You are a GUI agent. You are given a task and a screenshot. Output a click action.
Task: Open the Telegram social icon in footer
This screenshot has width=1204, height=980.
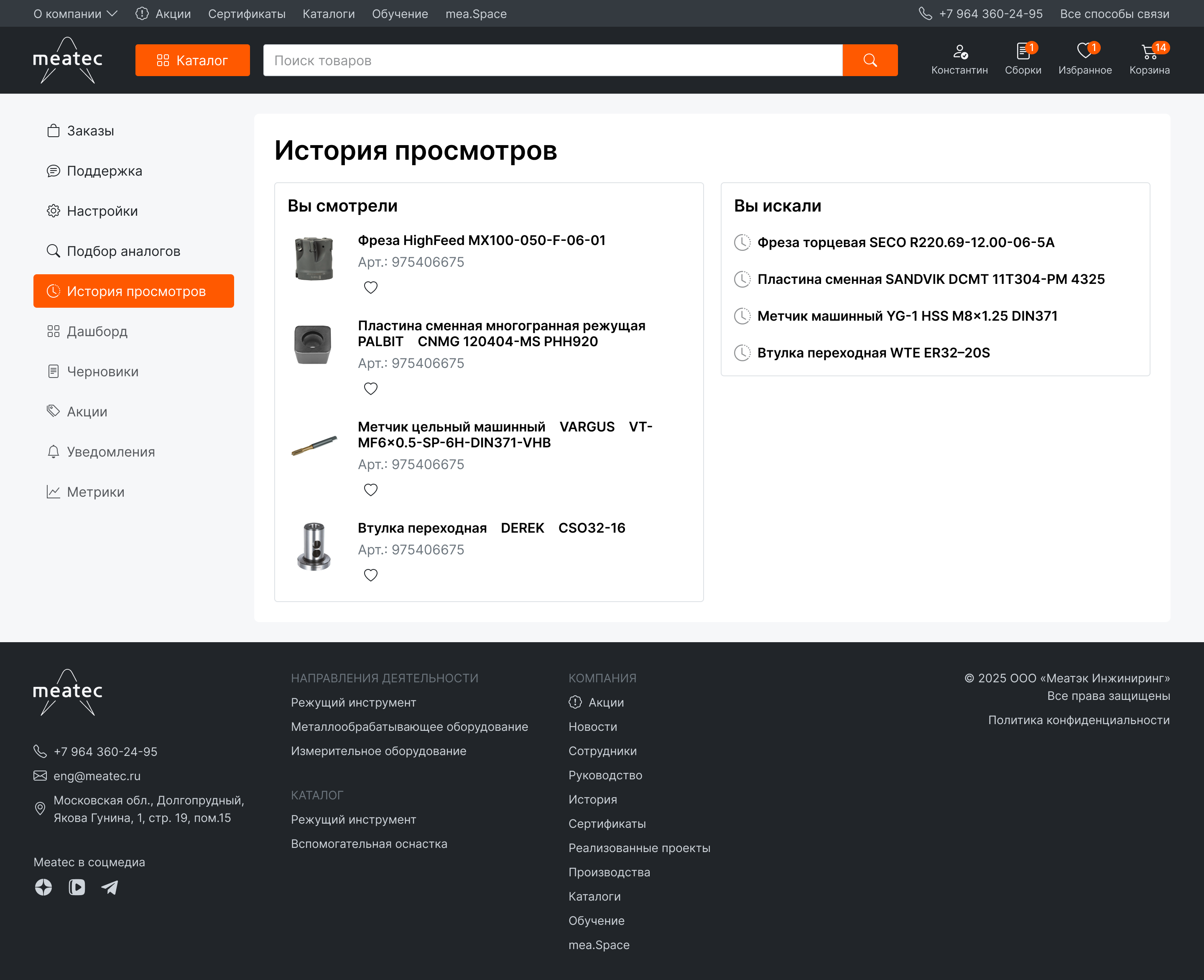[110, 888]
